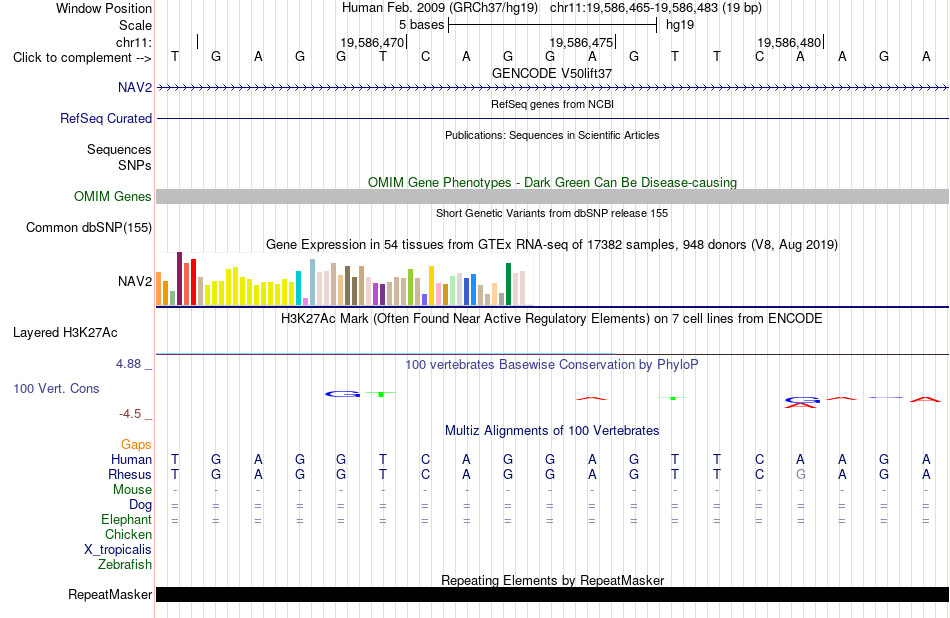Select the Rhesus species label

coord(130,474)
